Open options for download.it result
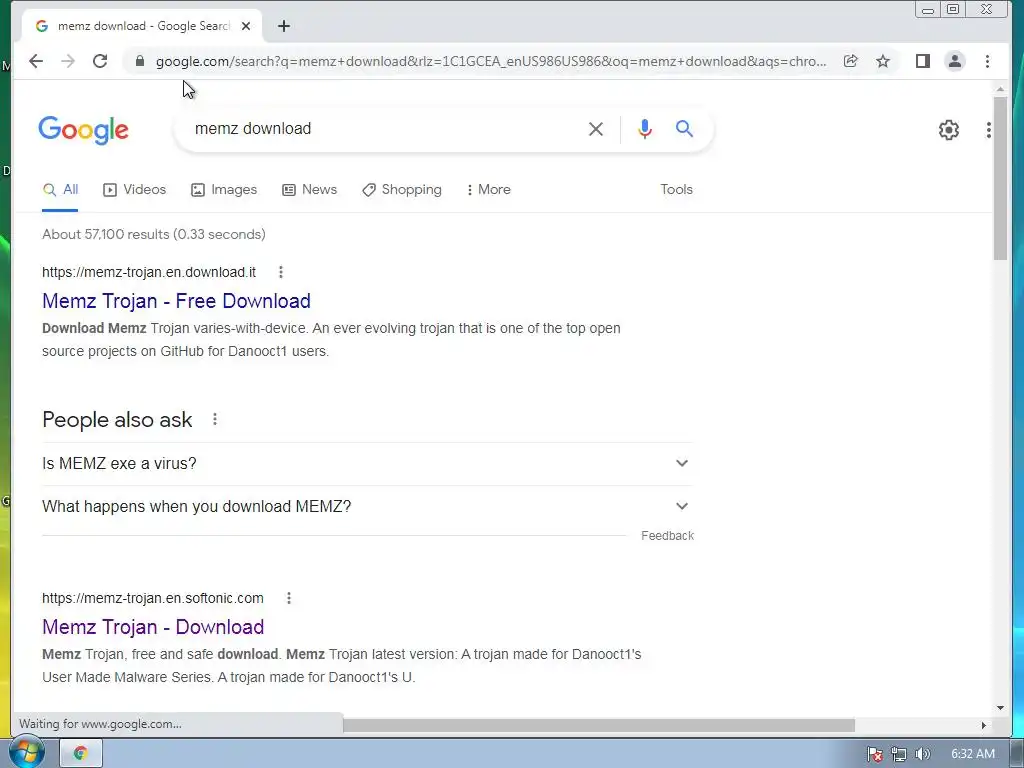This screenshot has height=768, width=1024. [x=281, y=272]
